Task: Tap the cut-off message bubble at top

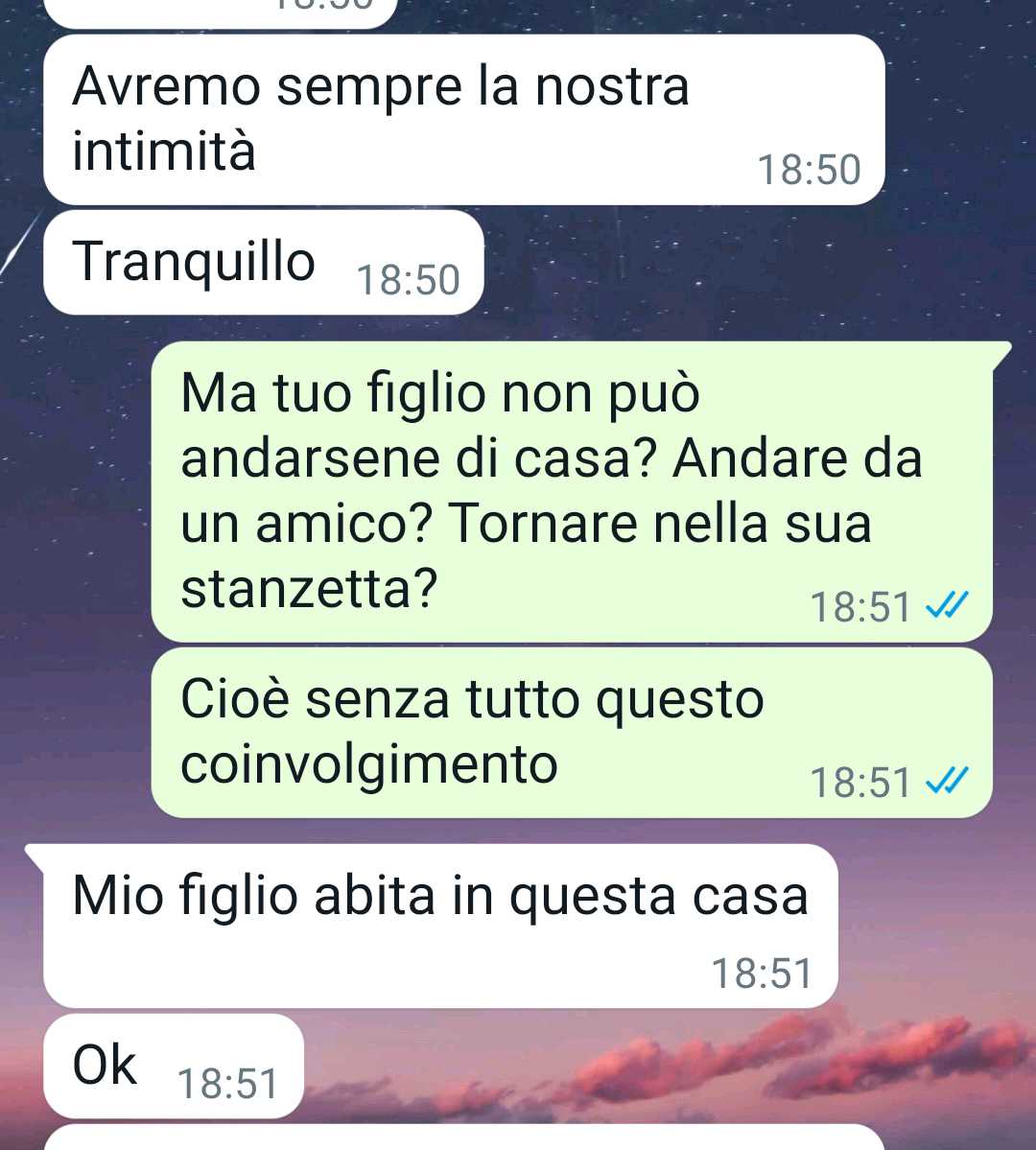Action: click(x=220, y=13)
